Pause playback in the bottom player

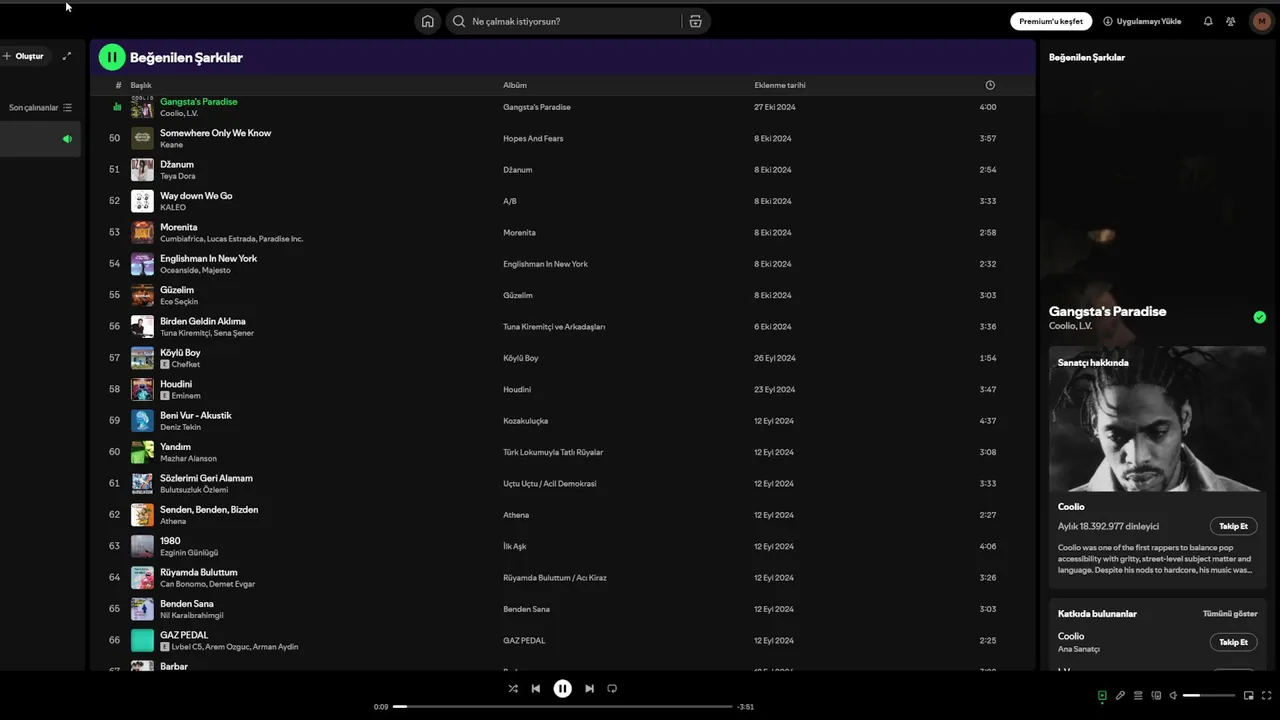click(x=563, y=688)
